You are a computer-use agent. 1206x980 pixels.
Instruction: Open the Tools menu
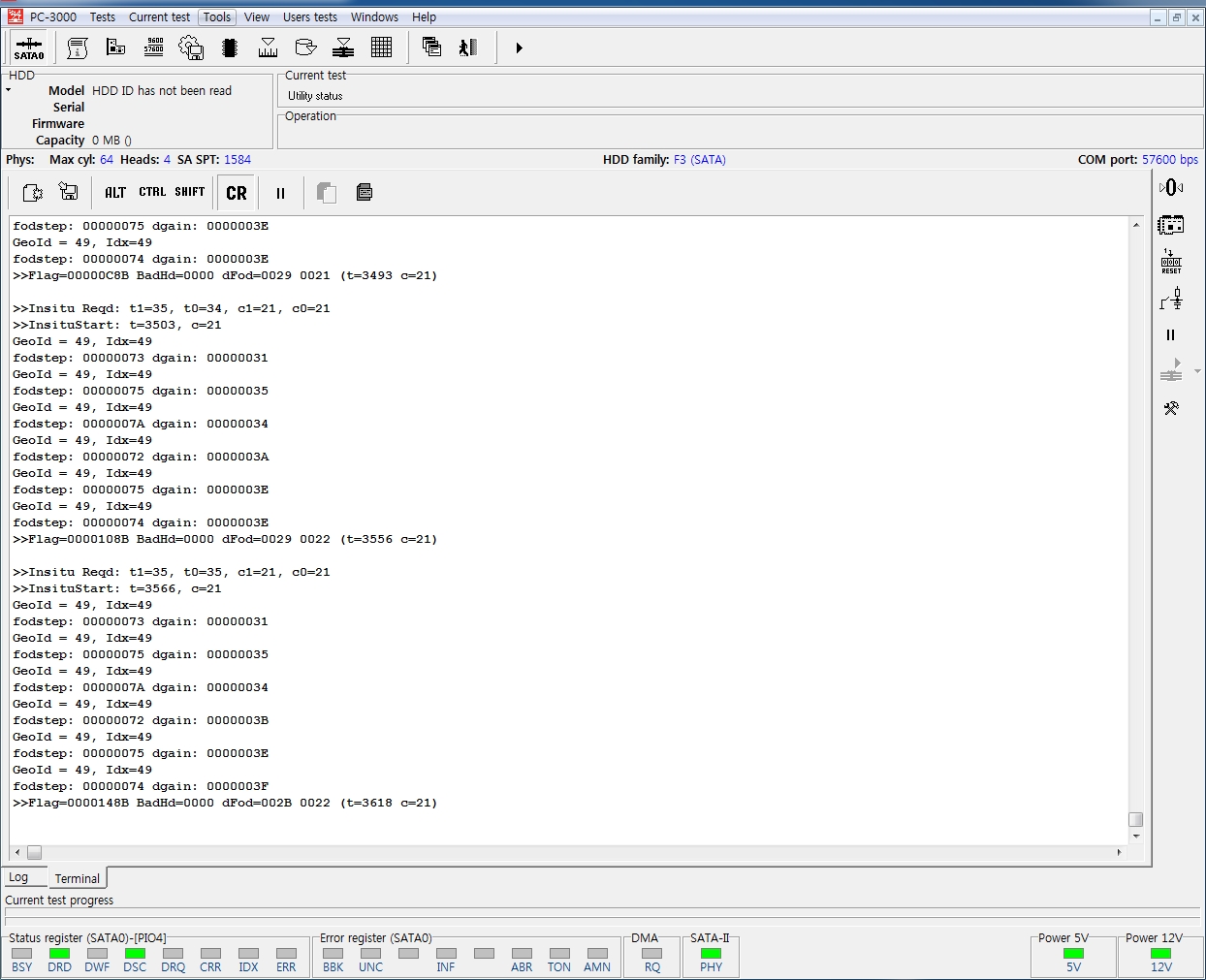[x=217, y=17]
